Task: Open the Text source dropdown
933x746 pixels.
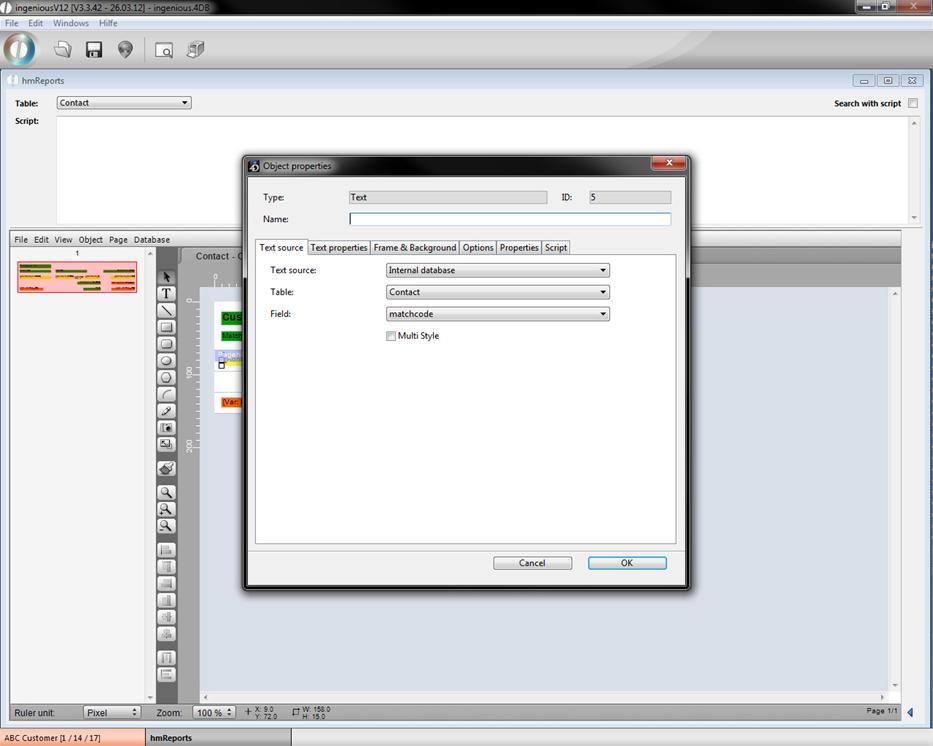Action: (497, 270)
